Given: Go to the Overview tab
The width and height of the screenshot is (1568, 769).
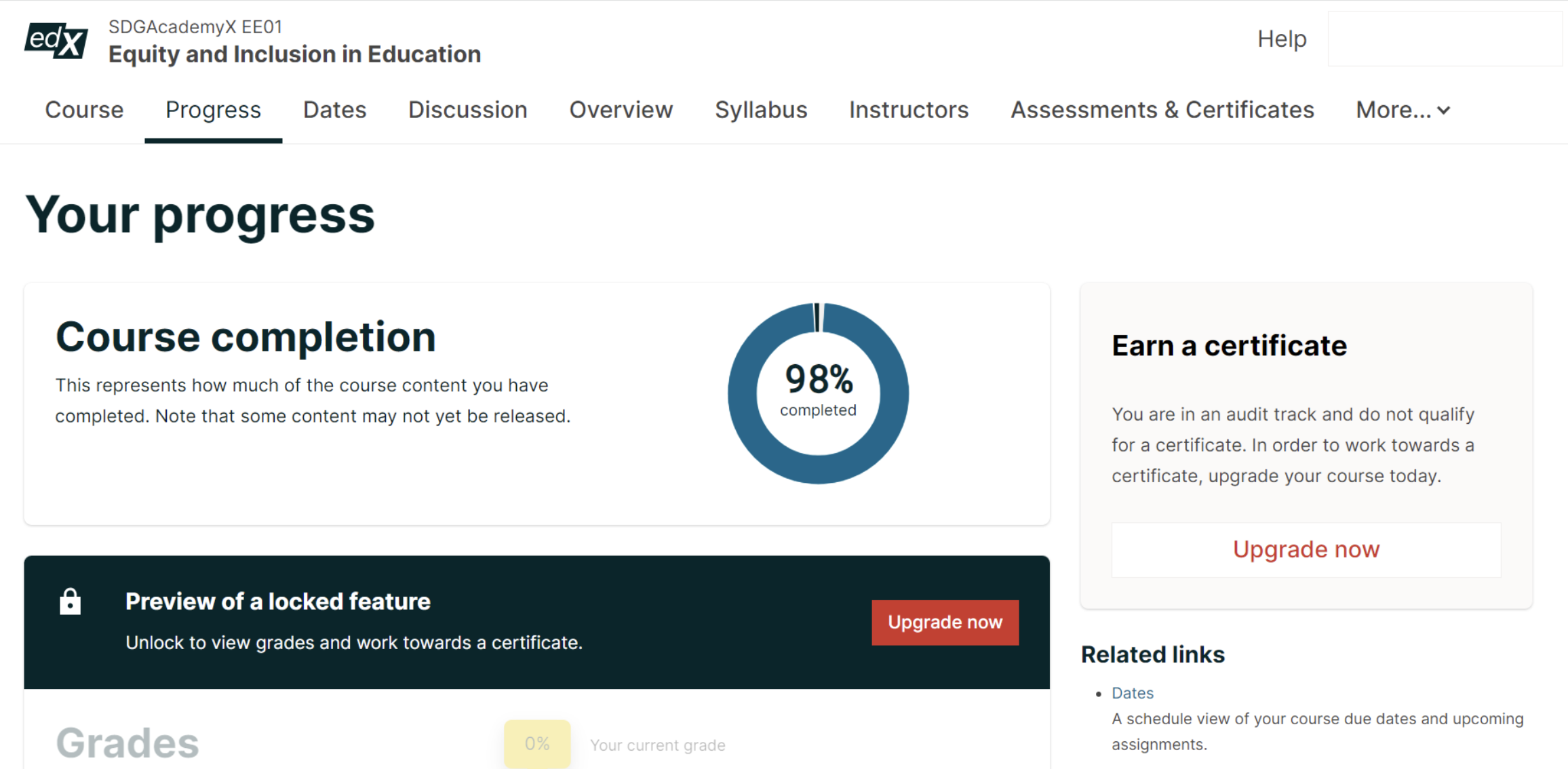Looking at the screenshot, I should click(621, 110).
